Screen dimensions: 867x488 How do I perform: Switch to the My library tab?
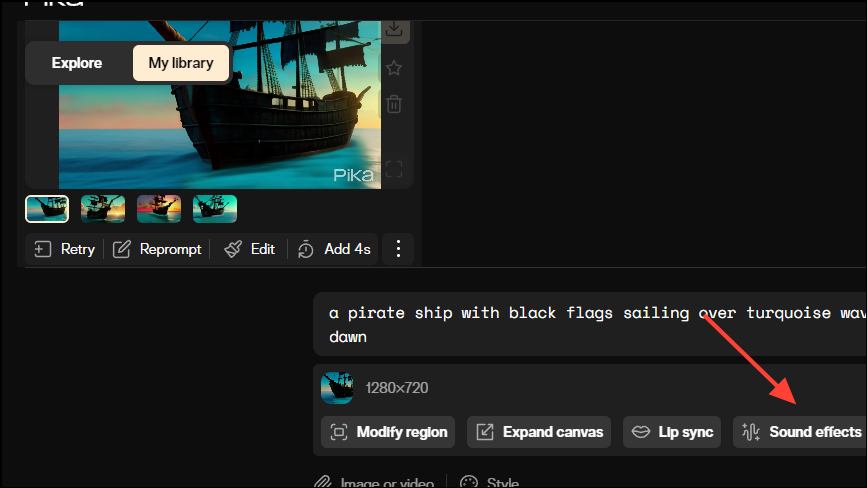tap(181, 63)
